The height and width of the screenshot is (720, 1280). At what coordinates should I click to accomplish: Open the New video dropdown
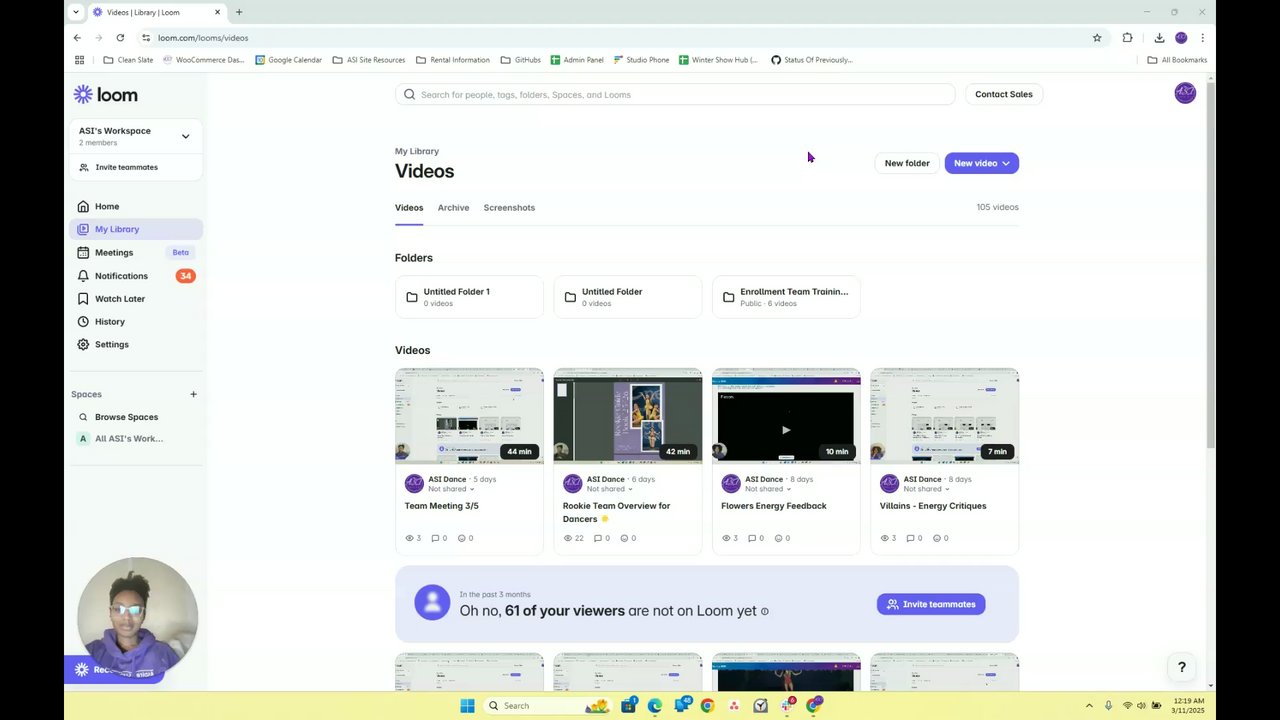pos(981,163)
